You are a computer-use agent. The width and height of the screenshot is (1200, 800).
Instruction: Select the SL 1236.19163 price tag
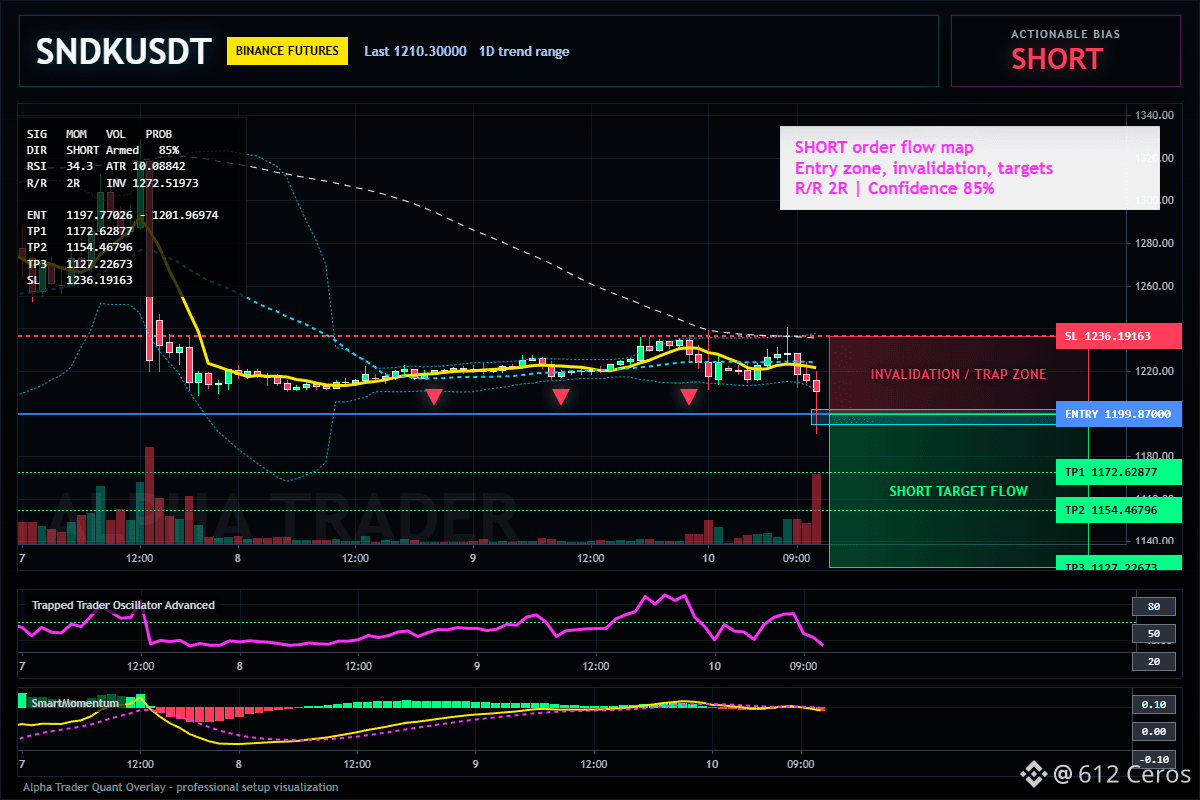pos(1118,336)
